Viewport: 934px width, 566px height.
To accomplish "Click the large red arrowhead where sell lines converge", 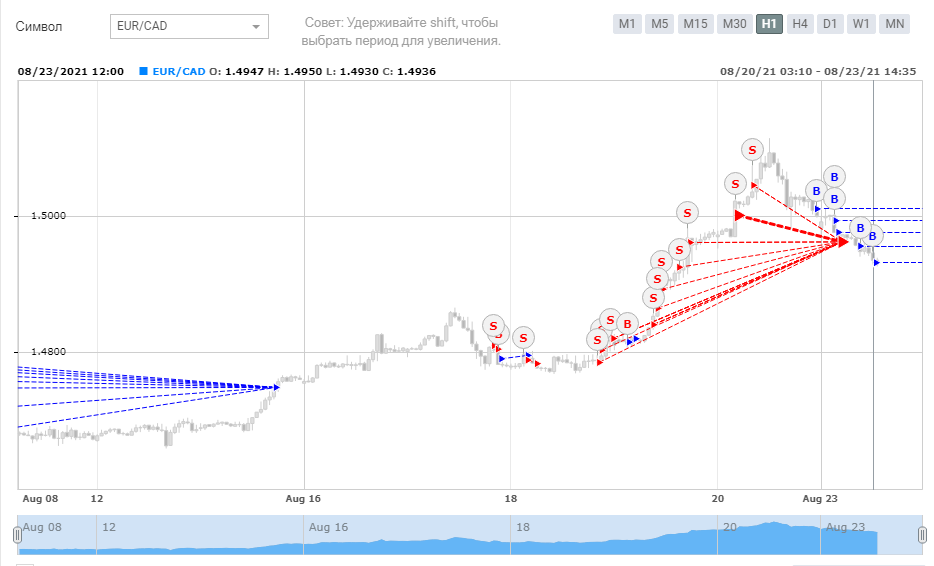I will point(843,241).
